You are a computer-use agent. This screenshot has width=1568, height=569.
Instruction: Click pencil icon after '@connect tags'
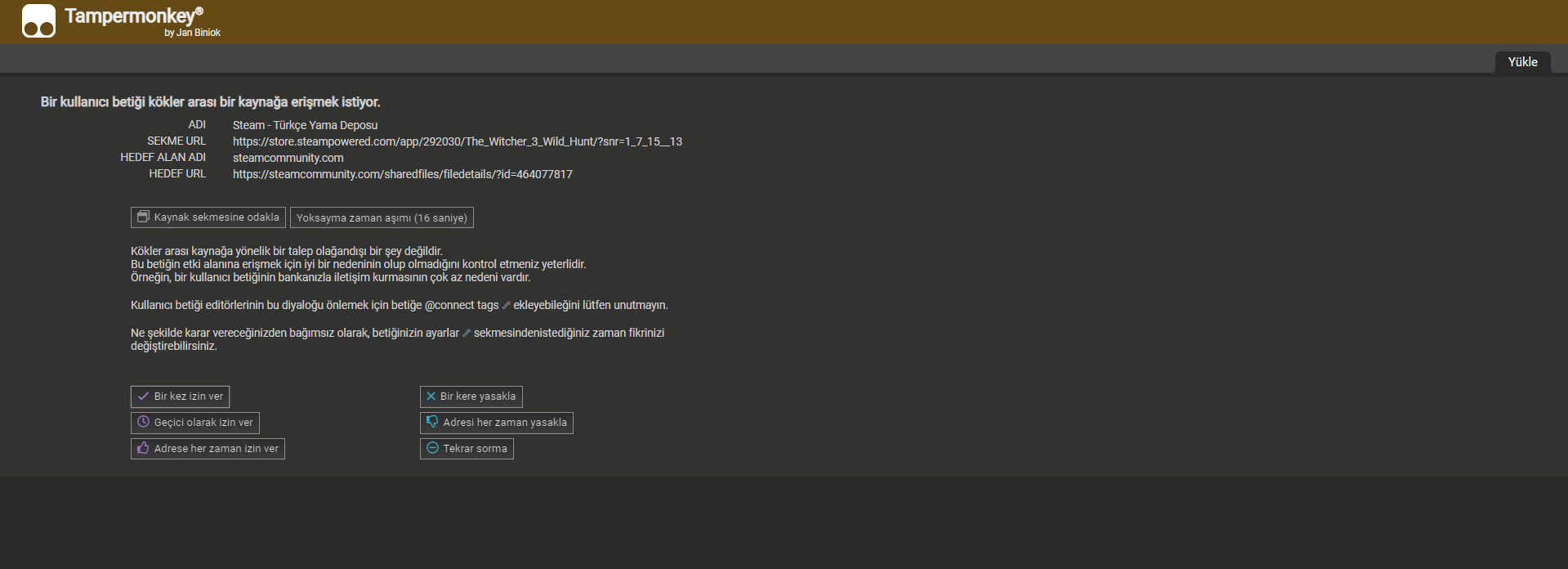(x=506, y=306)
